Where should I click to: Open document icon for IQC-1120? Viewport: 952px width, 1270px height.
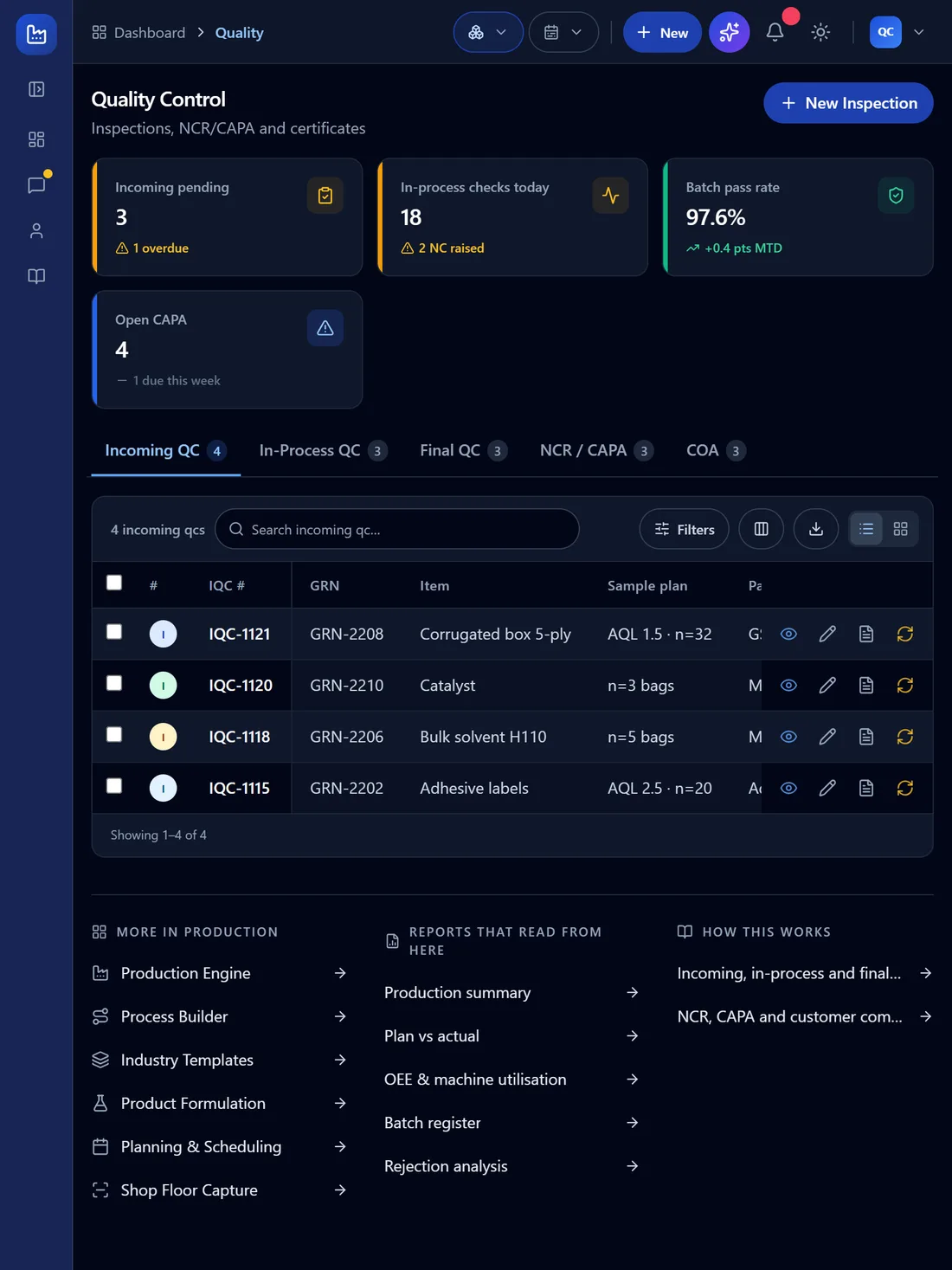coord(866,686)
